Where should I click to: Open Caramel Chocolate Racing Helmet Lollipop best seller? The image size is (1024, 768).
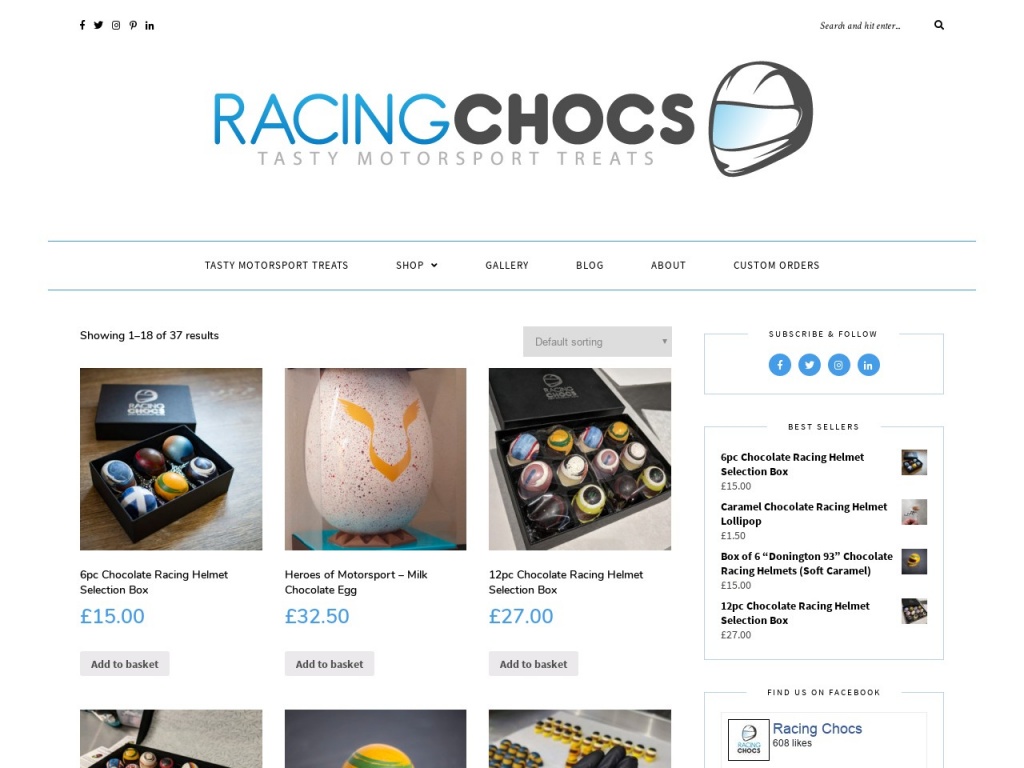(x=803, y=513)
